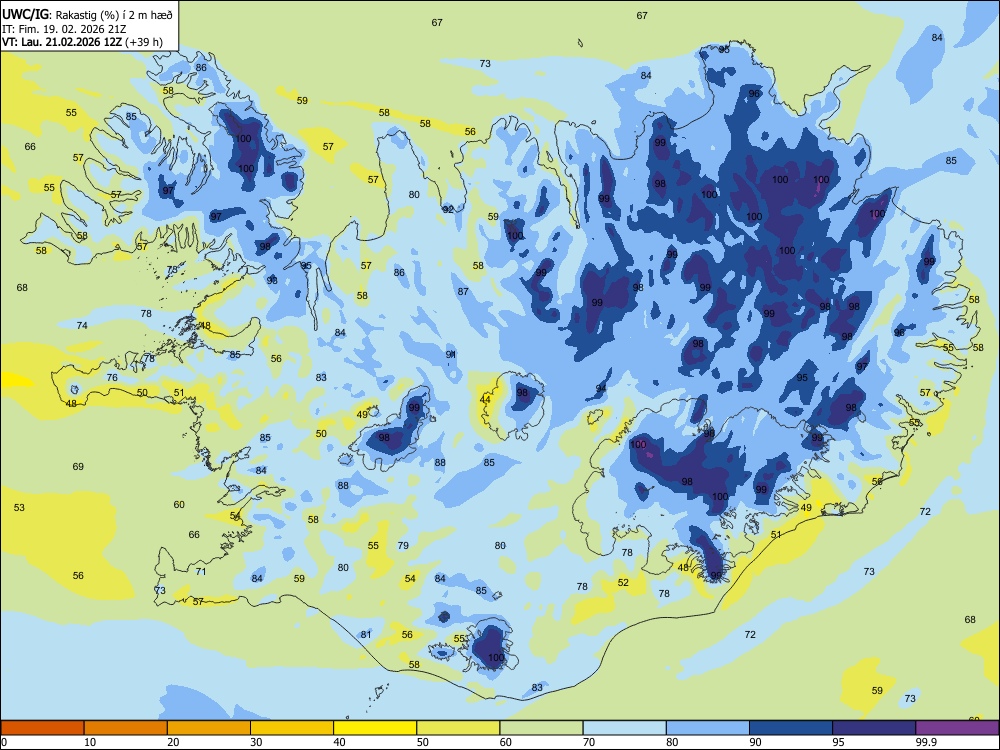Click the map value '76' on Snæfellsnes

[x=112, y=378]
